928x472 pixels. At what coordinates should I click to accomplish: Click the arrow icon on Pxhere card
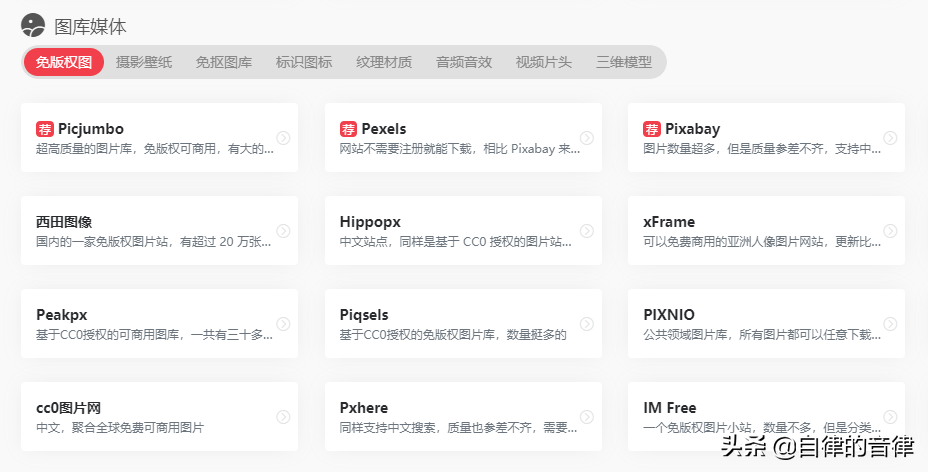point(587,417)
